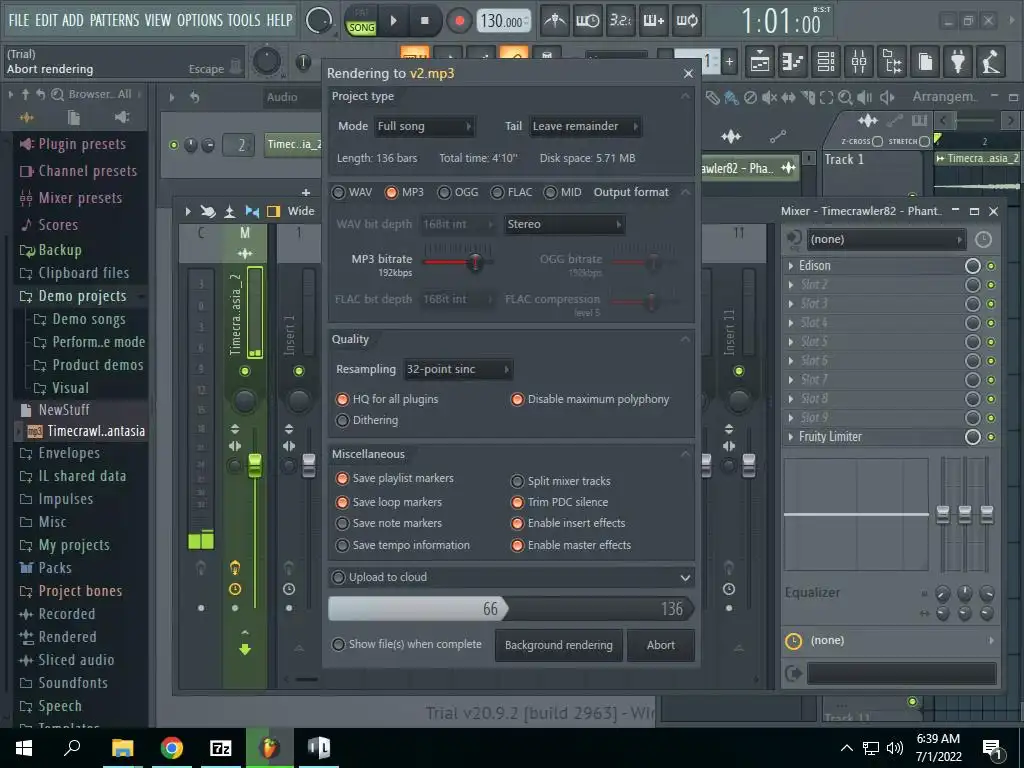Screen dimensions: 1024x768
Task: Open the Mode dropdown Full song
Action: coord(424,126)
